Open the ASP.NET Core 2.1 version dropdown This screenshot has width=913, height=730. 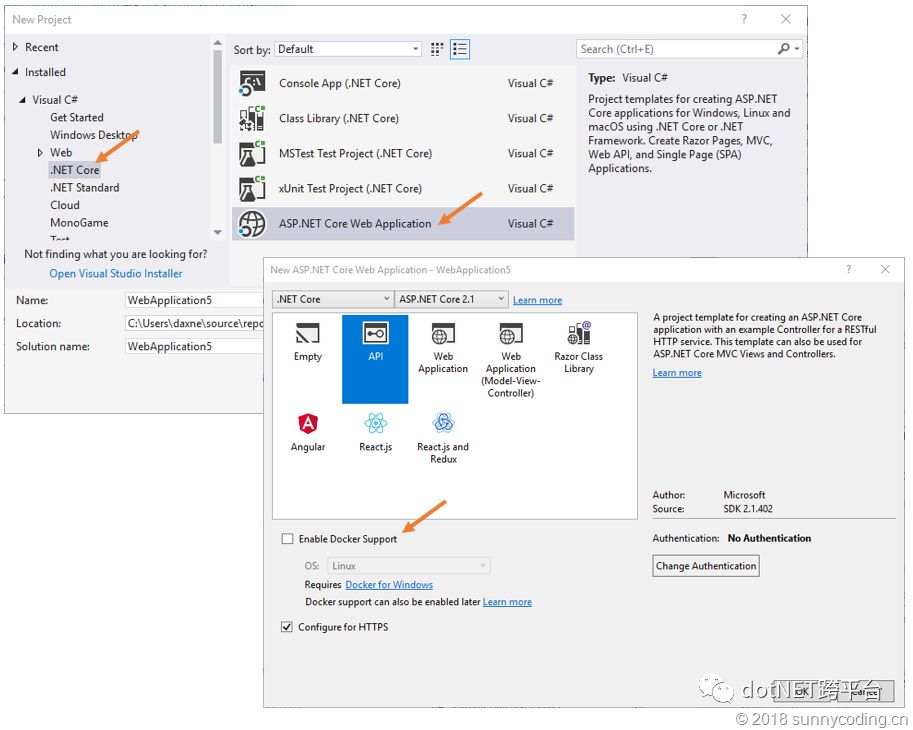coord(451,299)
